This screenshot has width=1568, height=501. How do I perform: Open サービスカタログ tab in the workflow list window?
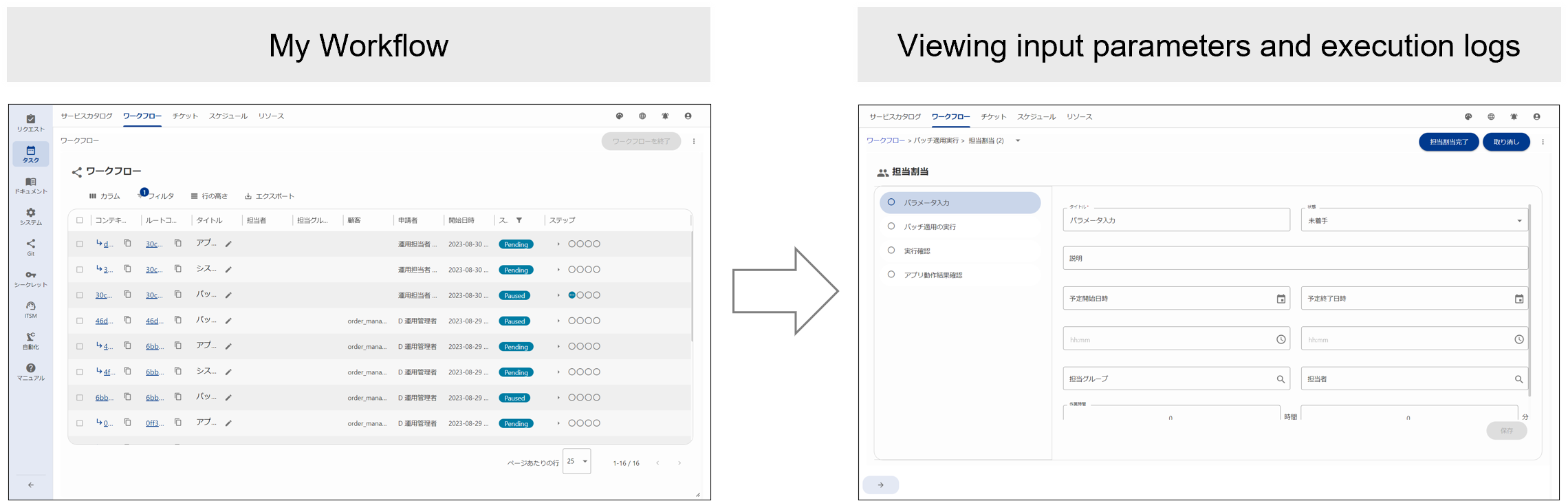click(86, 116)
